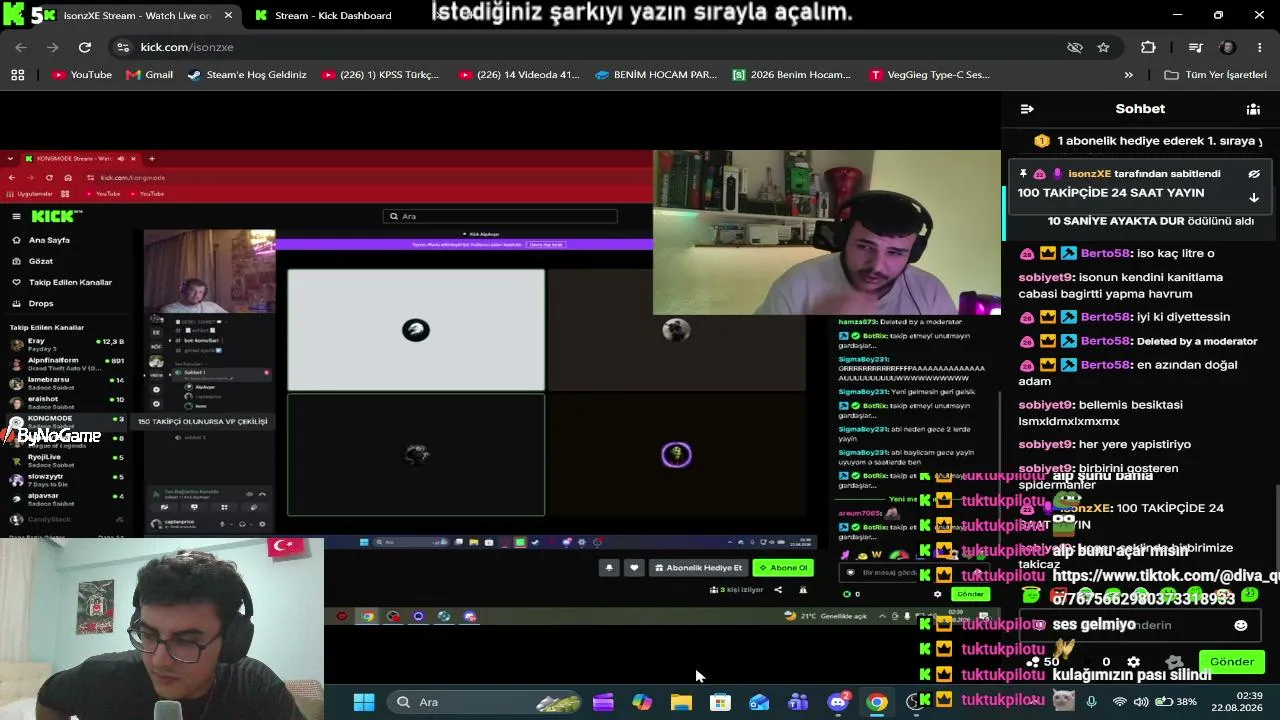Open Microsoft Store from taskbar
1280x720 pixels.
pyautogui.click(x=720, y=702)
